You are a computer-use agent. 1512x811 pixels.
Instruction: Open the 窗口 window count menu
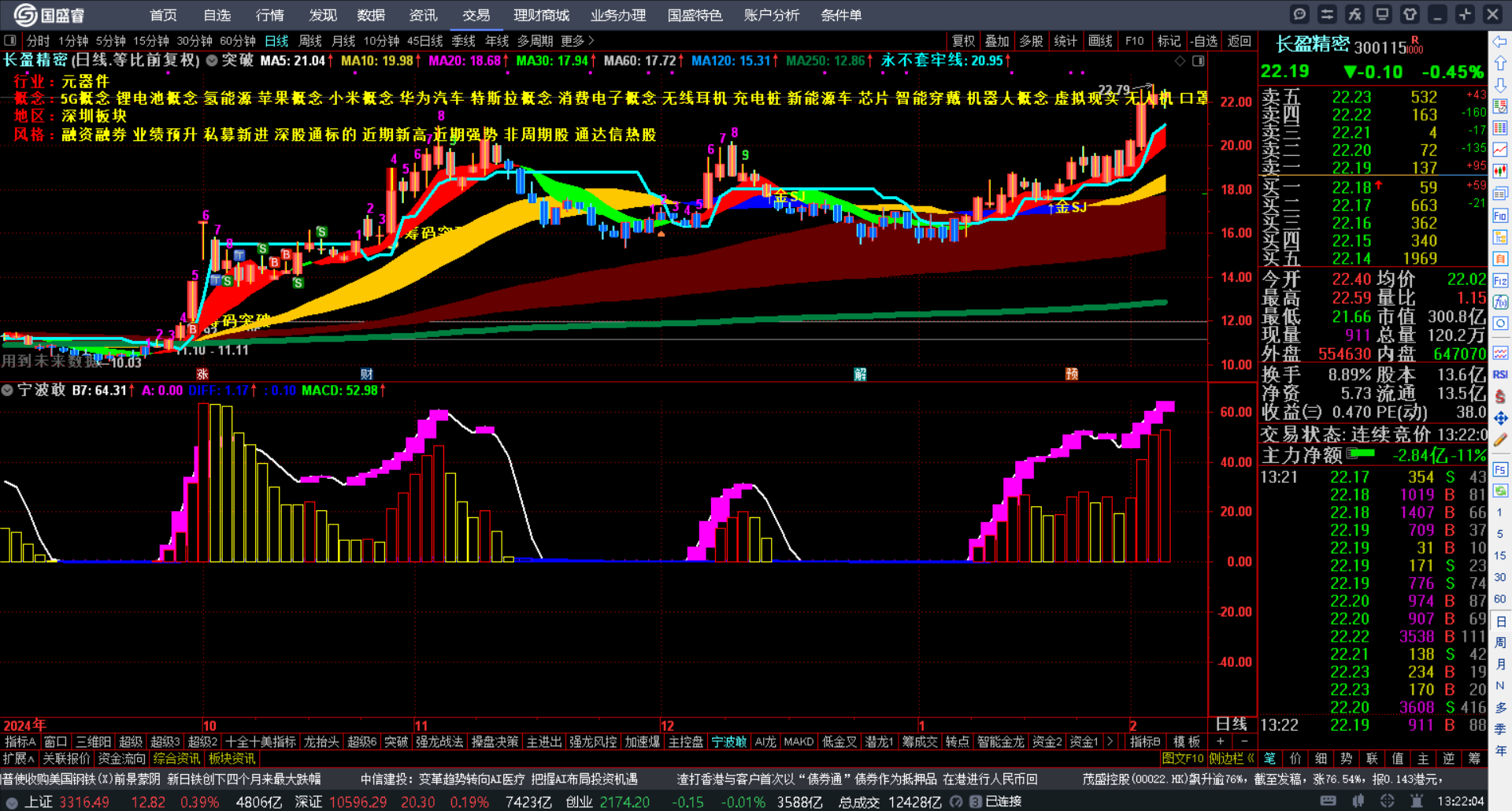click(55, 742)
